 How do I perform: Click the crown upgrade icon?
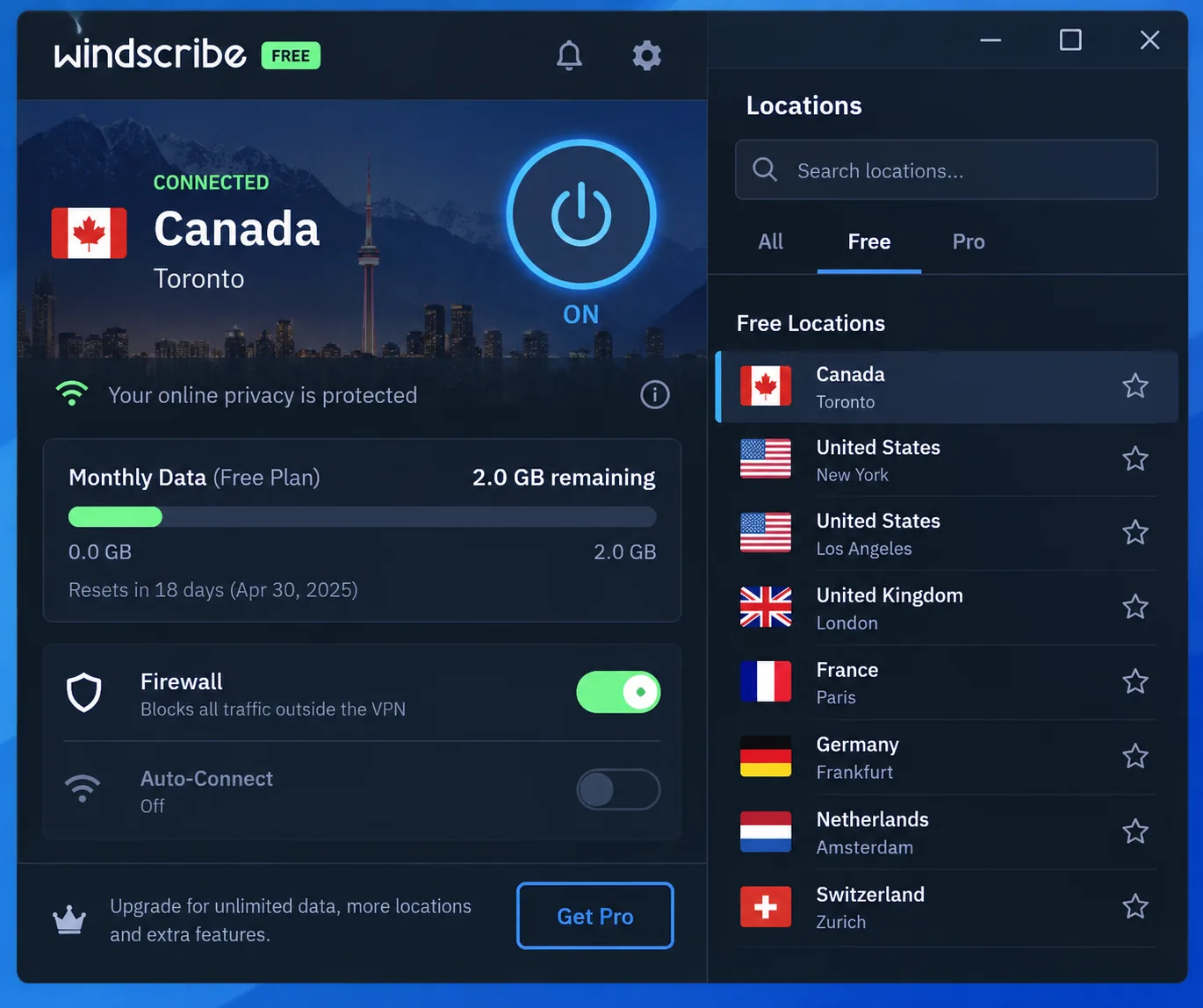pyautogui.click(x=69, y=919)
